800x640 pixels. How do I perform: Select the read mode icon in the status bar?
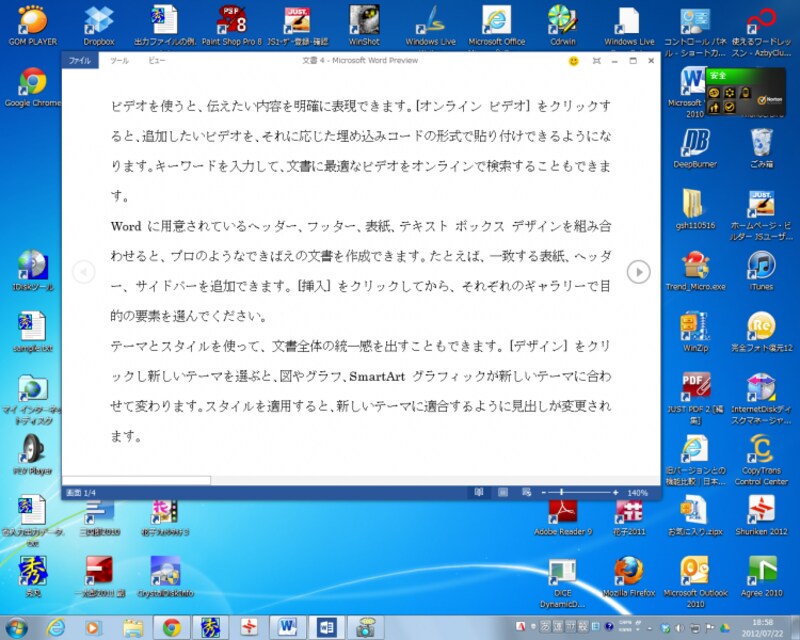pos(481,491)
